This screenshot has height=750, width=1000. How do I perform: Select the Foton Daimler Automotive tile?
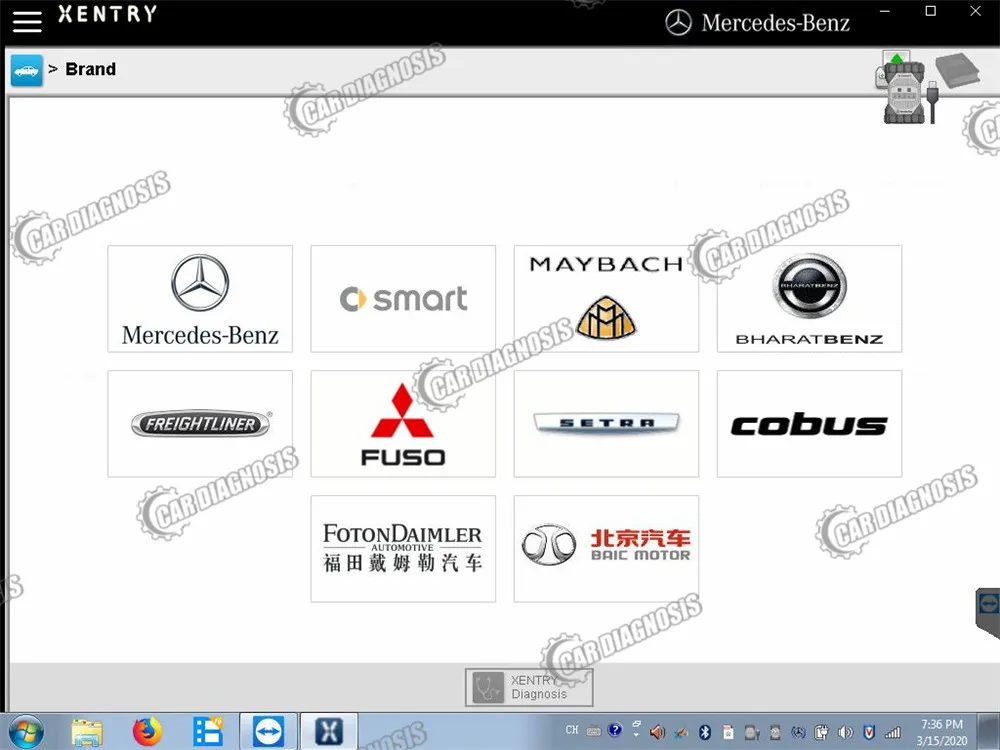[403, 548]
